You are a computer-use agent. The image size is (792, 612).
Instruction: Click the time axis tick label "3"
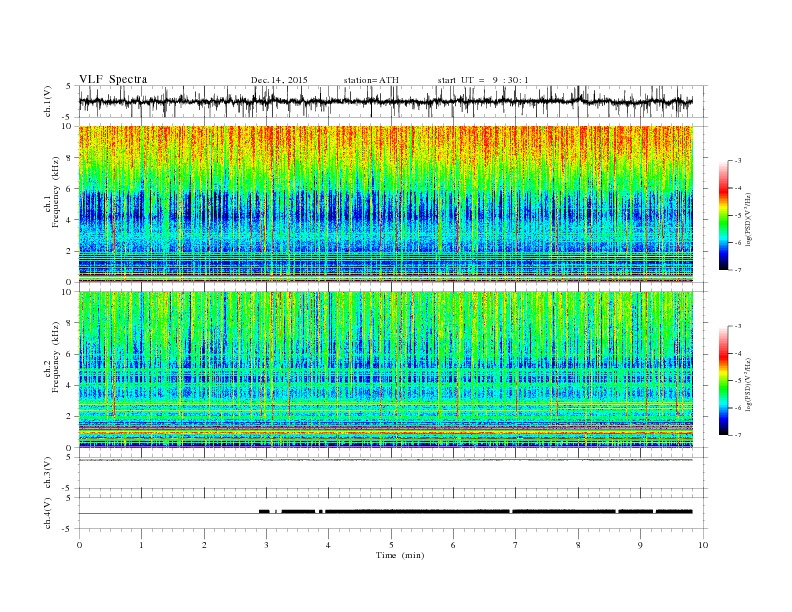pos(266,545)
